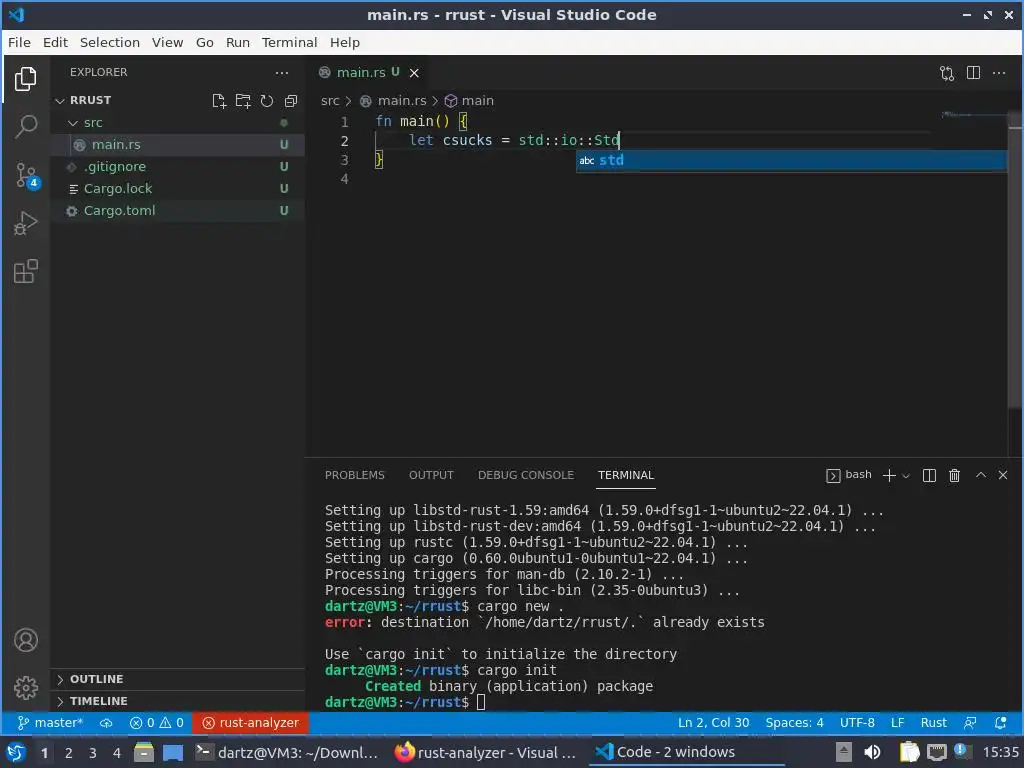1024x768 pixels.
Task: Switch to the OUTPUT panel tab
Action: coord(431,475)
